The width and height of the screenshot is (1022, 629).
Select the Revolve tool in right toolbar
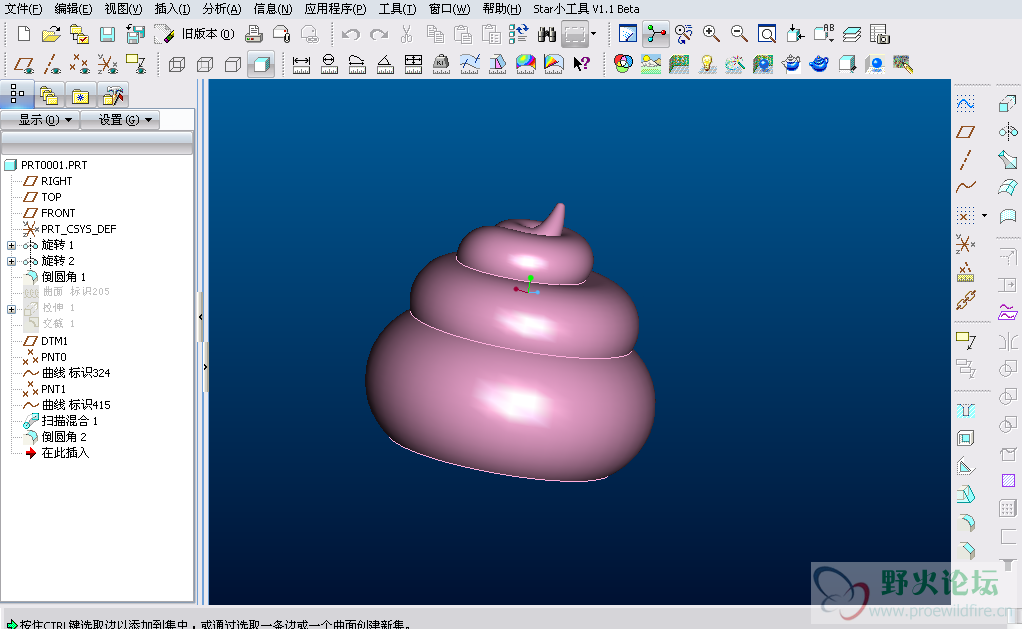1007,131
